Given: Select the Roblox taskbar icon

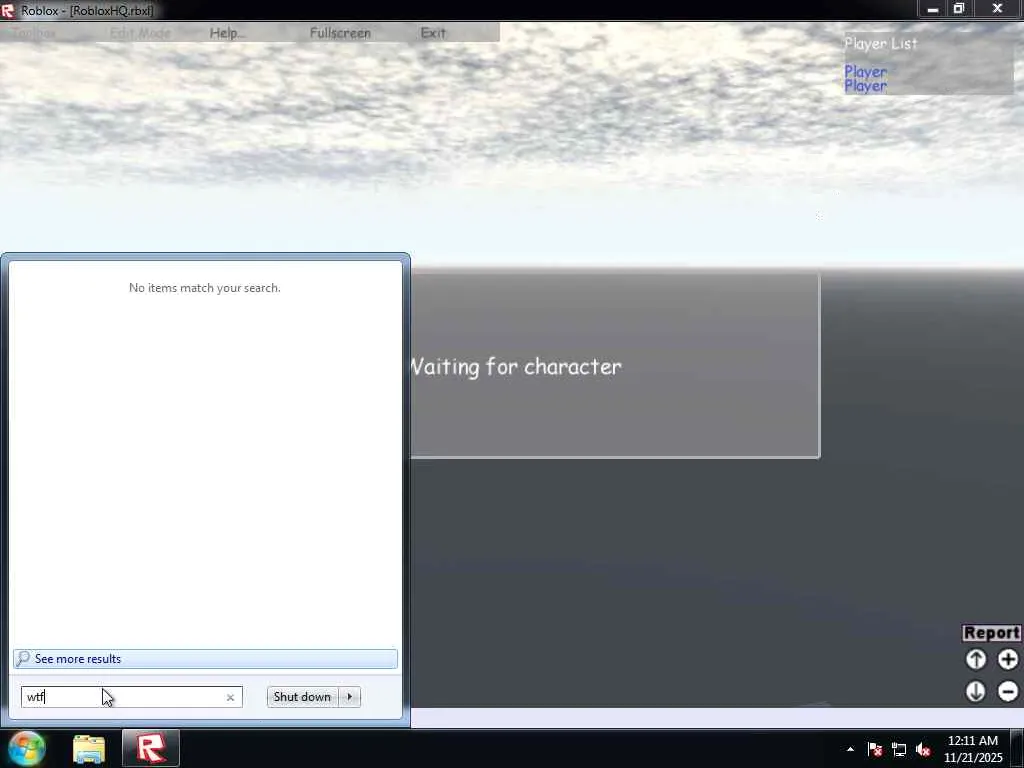Looking at the screenshot, I should (151, 748).
